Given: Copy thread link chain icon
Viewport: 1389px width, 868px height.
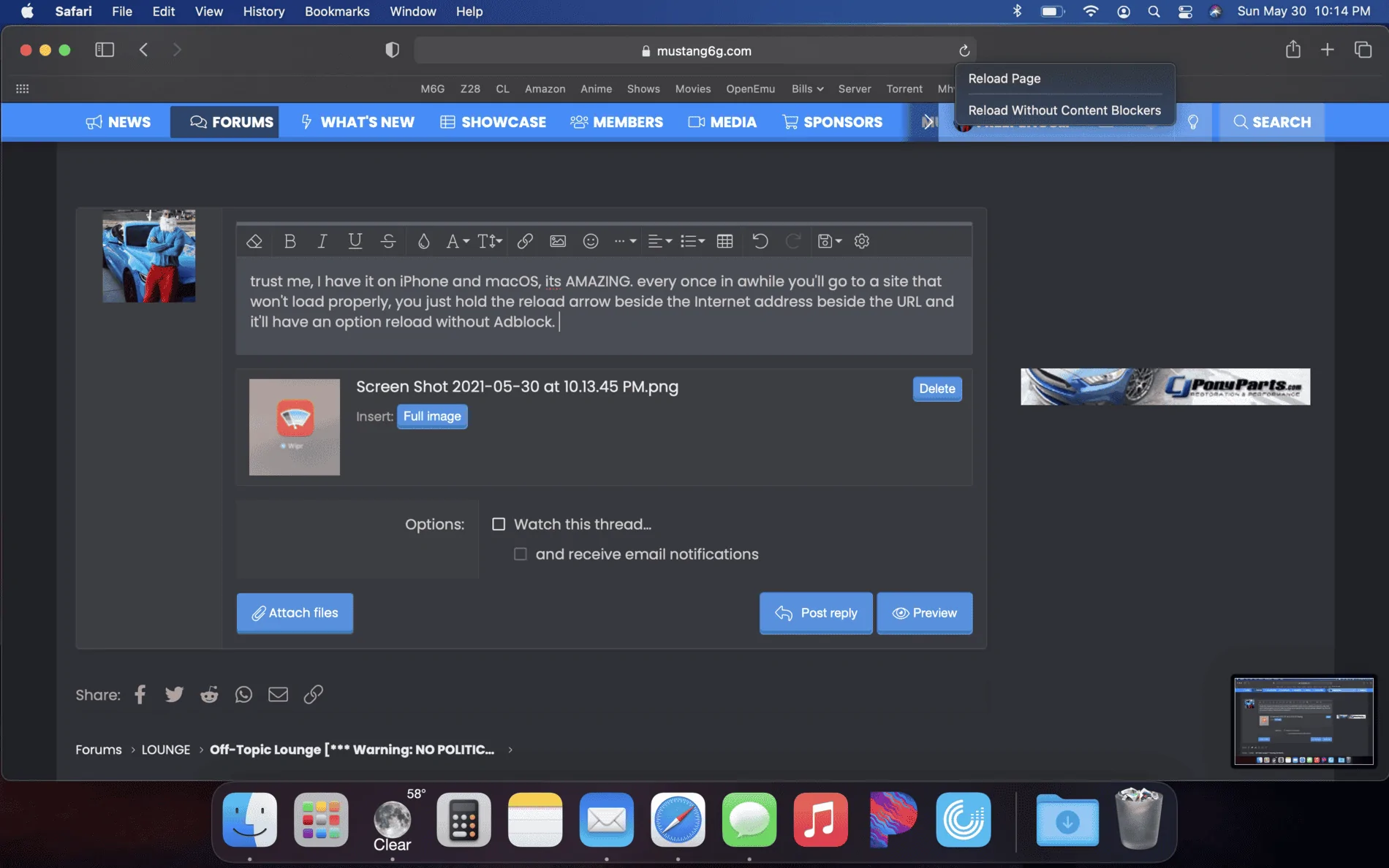Looking at the screenshot, I should (x=313, y=694).
